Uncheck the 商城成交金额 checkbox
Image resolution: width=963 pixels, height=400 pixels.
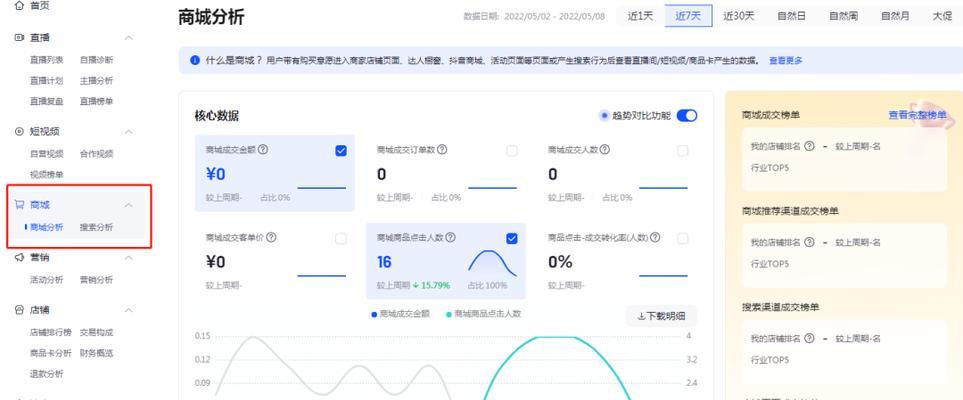click(x=341, y=151)
